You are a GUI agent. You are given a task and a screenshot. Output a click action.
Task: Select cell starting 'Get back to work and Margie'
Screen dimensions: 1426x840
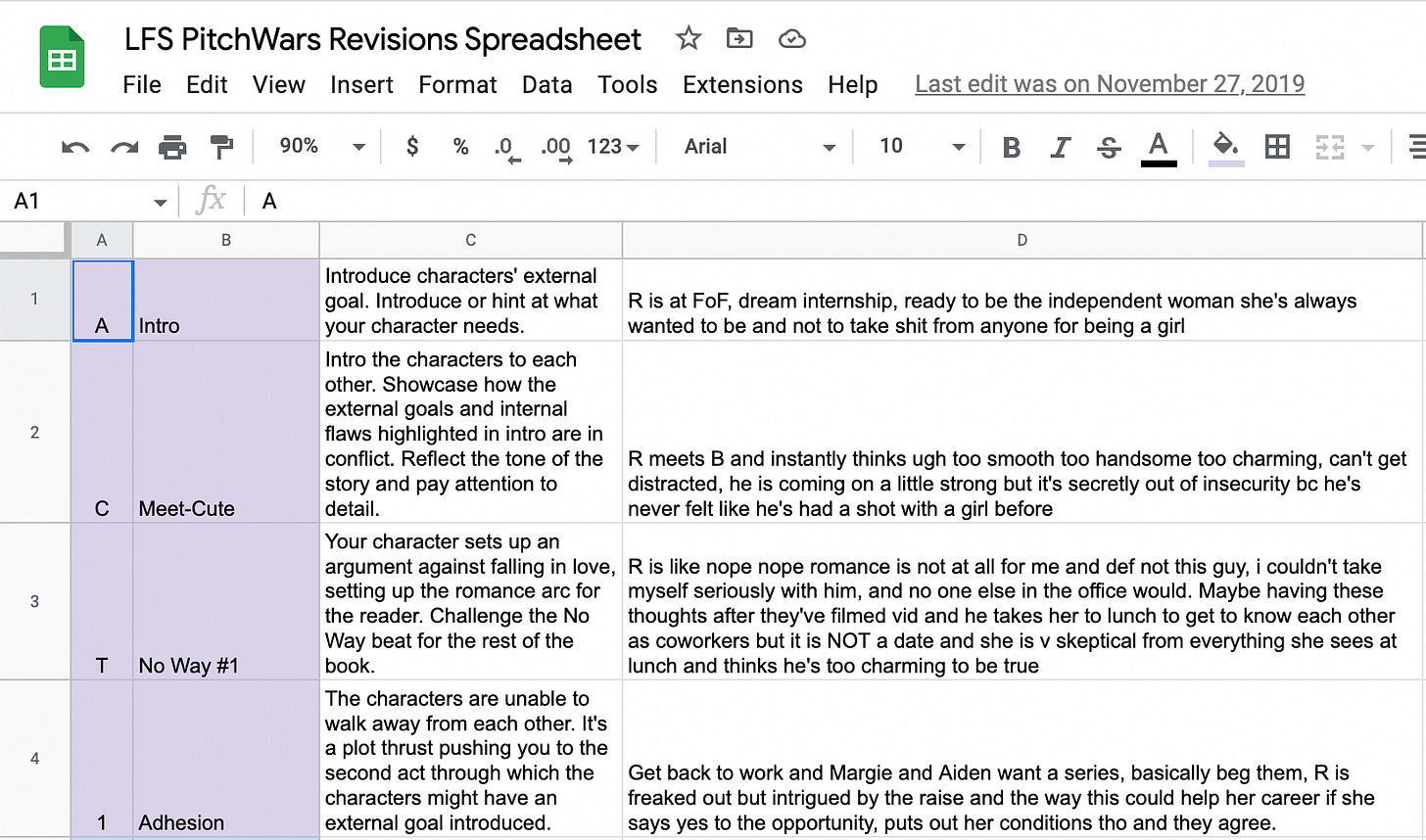tap(1022, 758)
